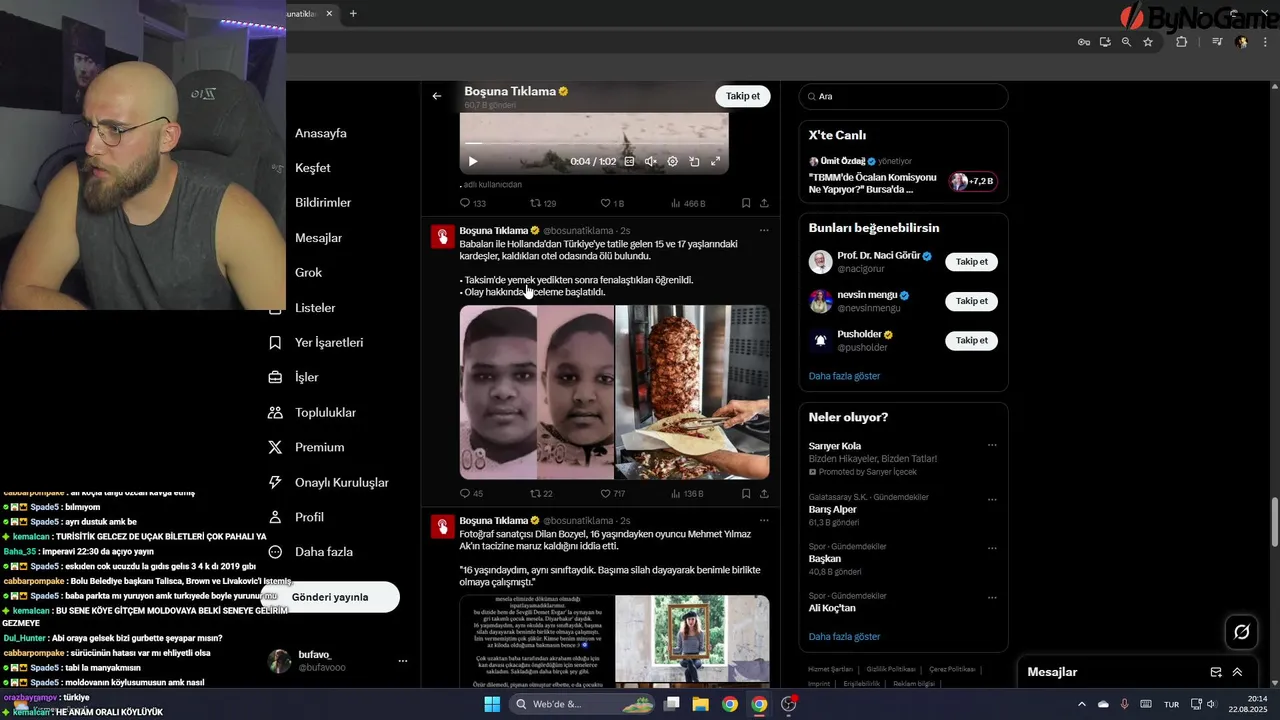Viewport: 1280px width, 720px height.
Task: Open the Ümit Özdağ live broadcast
Action: pos(903,176)
